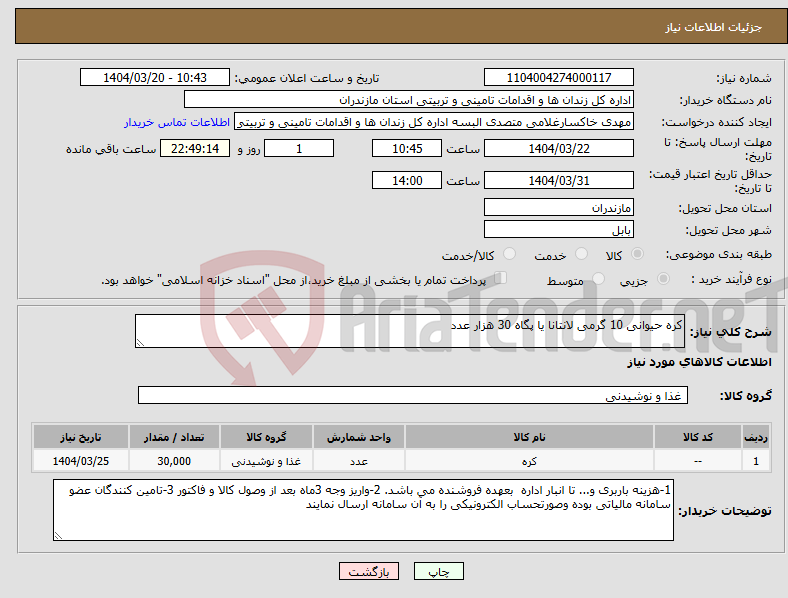Click the ردیف column header

pyautogui.click(x=756, y=437)
